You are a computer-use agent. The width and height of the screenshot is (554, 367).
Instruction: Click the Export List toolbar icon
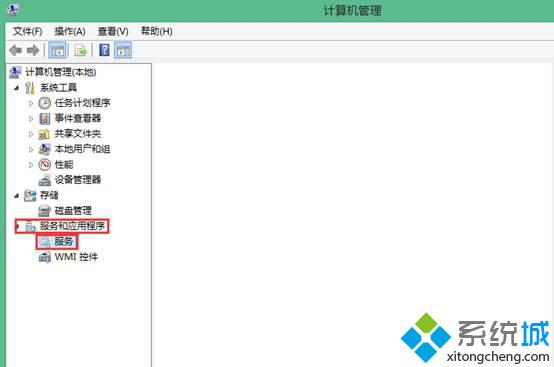[x=81, y=51]
